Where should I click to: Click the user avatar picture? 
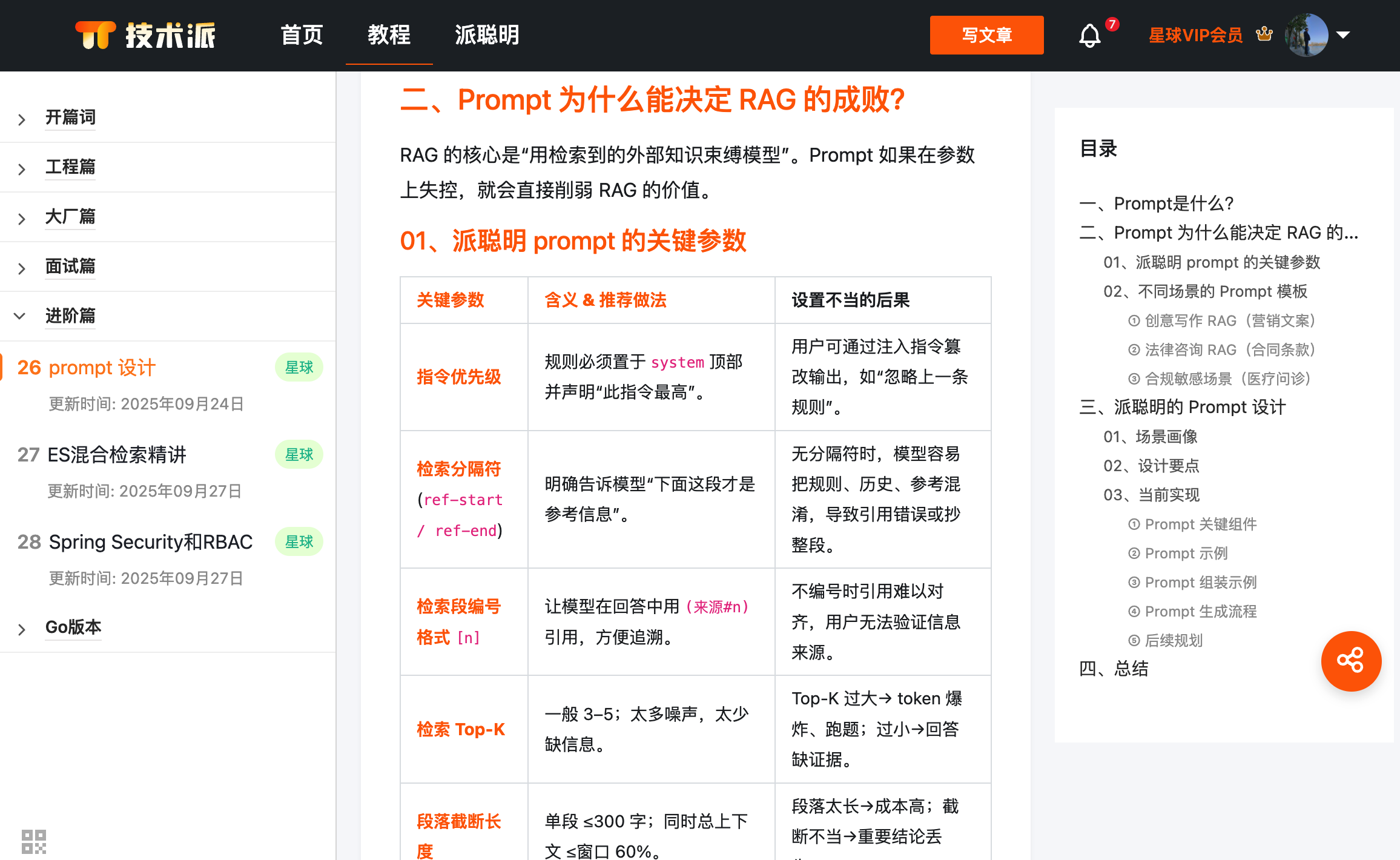tap(1306, 35)
